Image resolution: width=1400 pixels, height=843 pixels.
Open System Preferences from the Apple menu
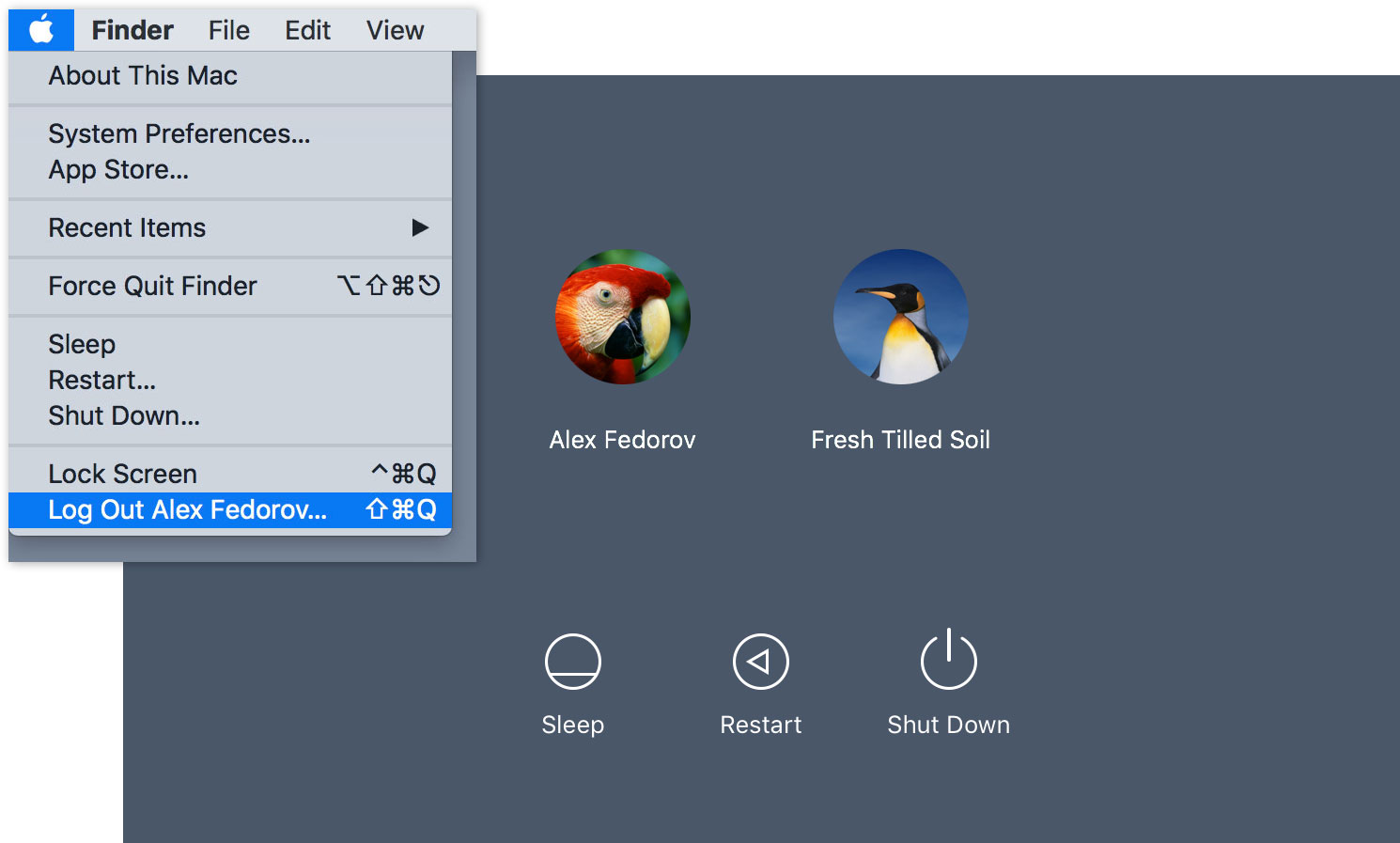pyautogui.click(x=180, y=133)
